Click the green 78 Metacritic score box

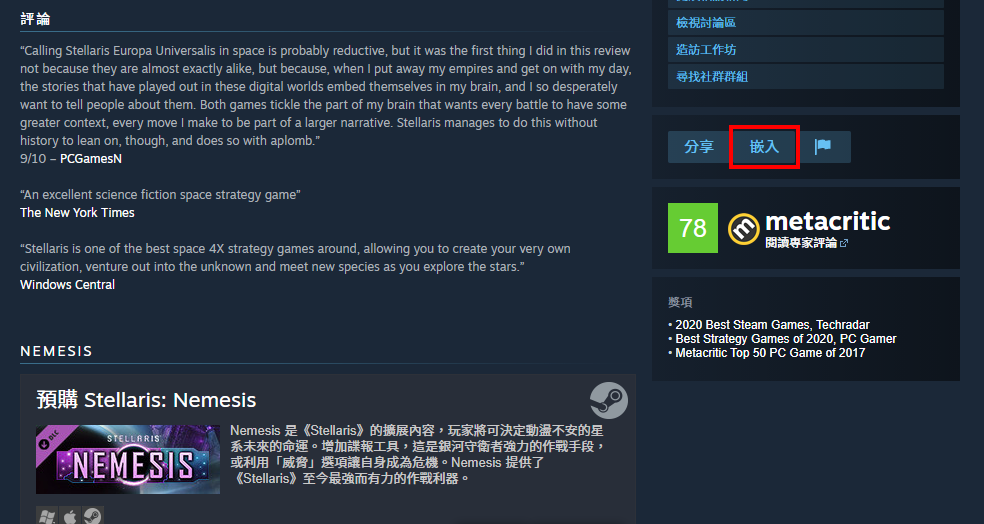point(693,228)
